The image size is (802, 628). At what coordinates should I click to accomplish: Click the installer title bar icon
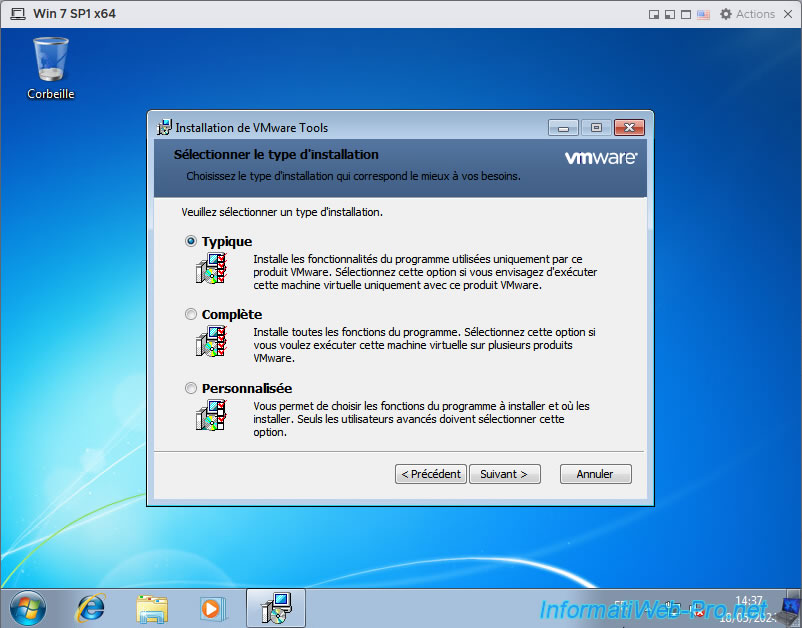point(165,127)
